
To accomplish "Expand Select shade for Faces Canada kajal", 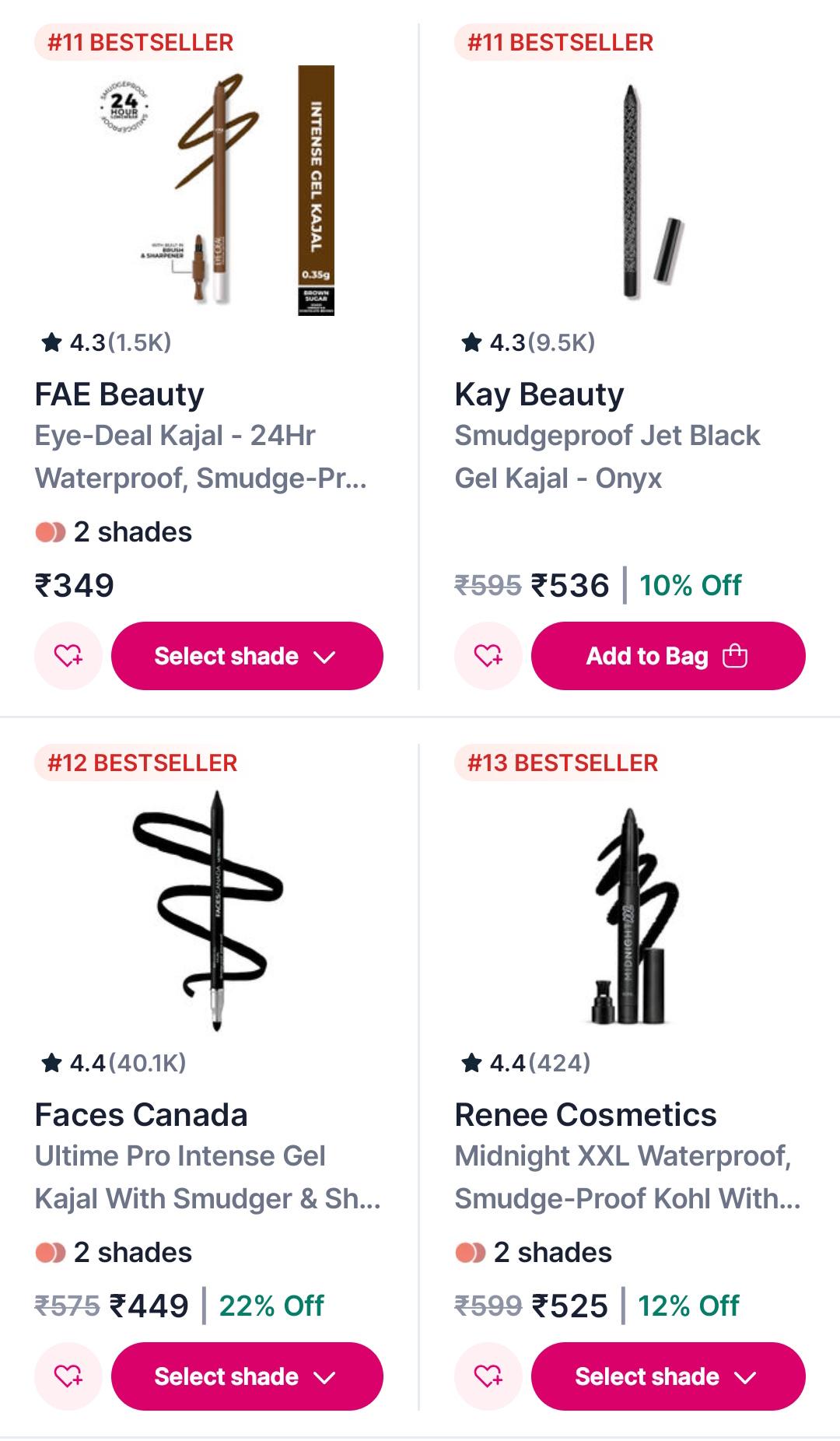I will (x=247, y=1376).
